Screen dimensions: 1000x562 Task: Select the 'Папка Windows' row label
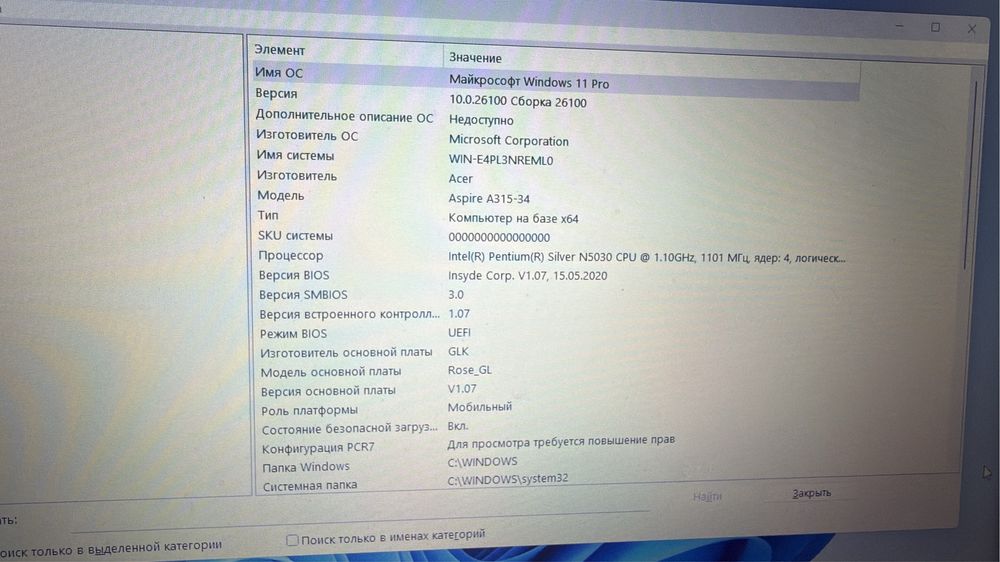[306, 467]
